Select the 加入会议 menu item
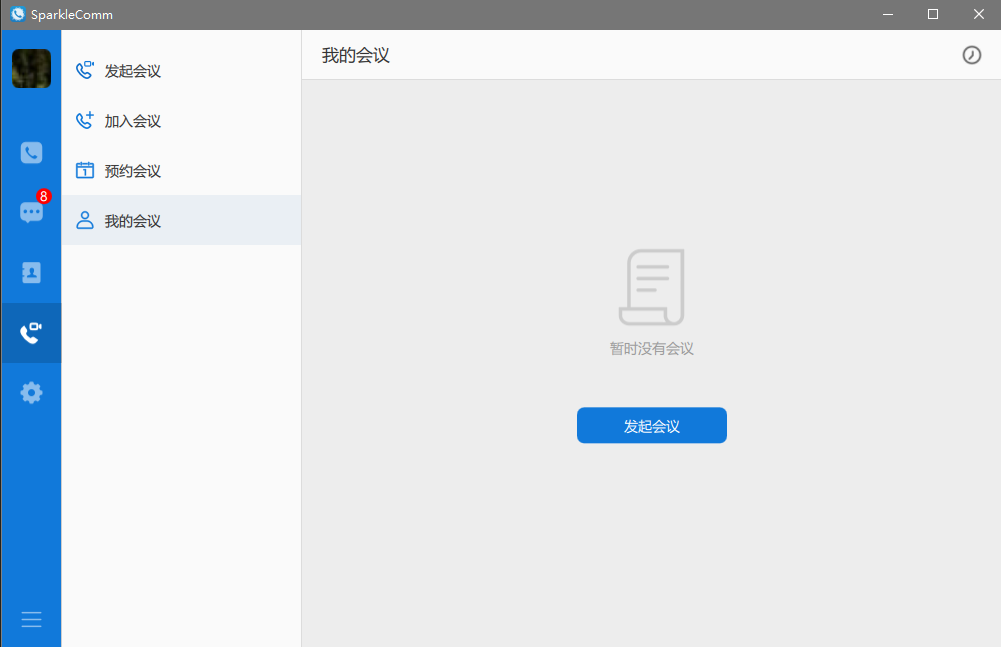This screenshot has height=647, width=1001. click(132, 121)
